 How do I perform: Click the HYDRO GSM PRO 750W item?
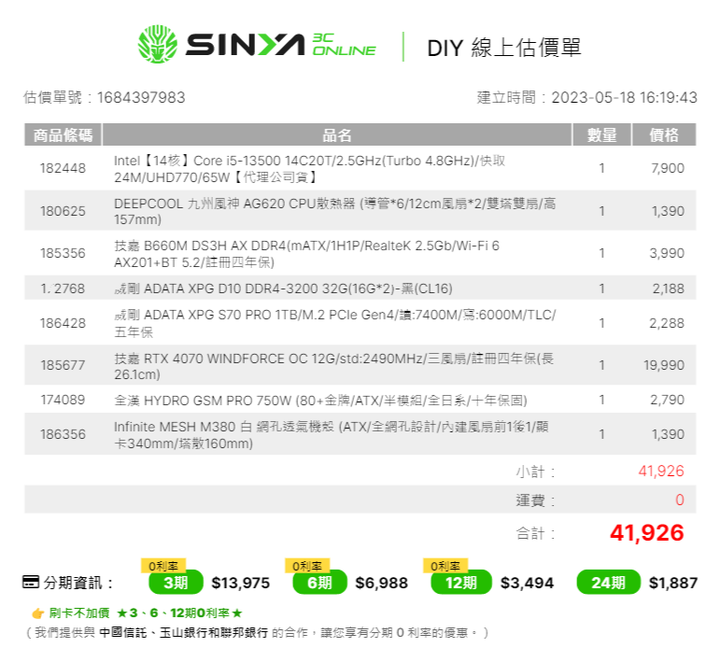321,401
